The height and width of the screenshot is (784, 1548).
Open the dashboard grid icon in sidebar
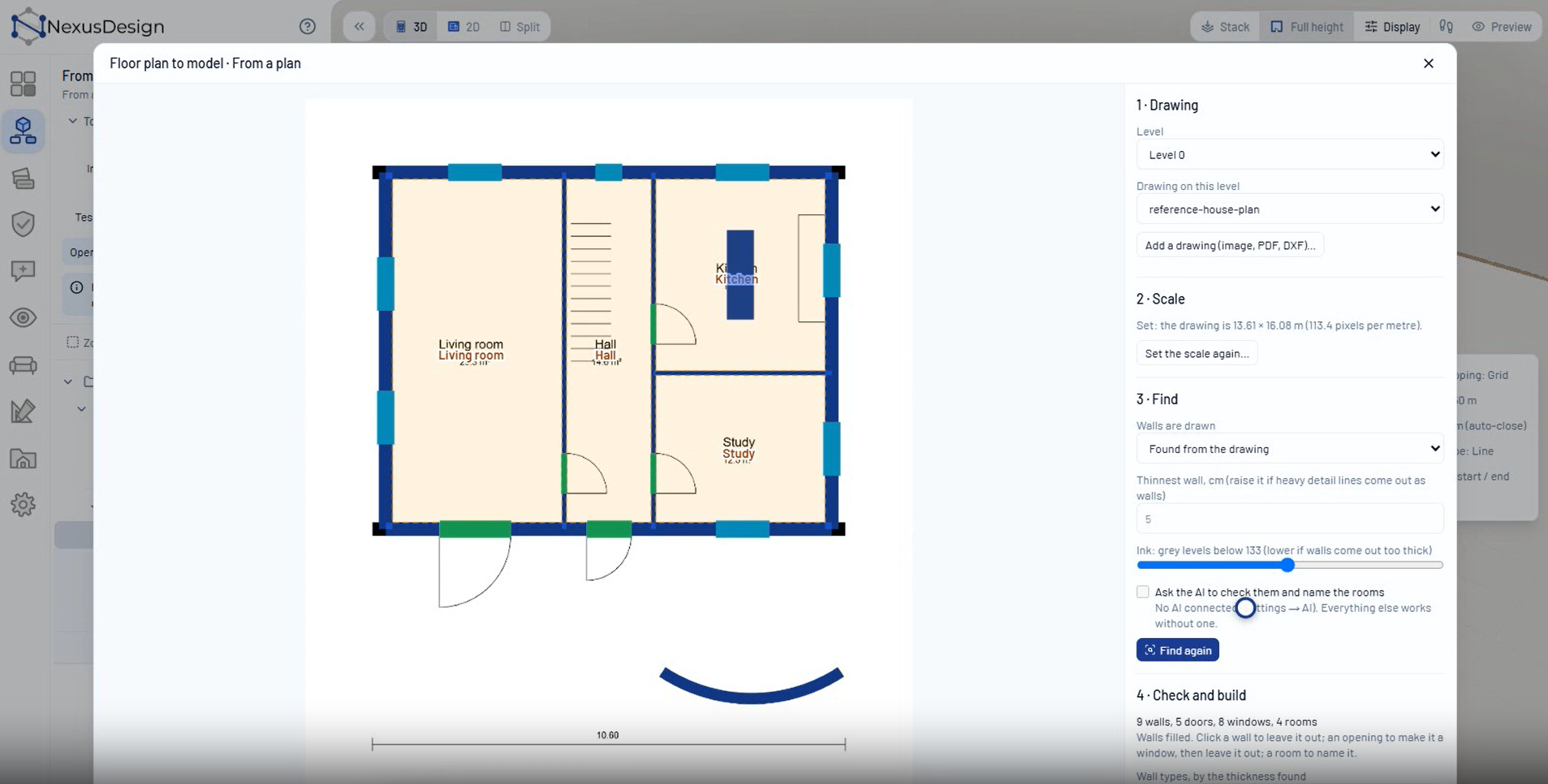pyautogui.click(x=23, y=84)
